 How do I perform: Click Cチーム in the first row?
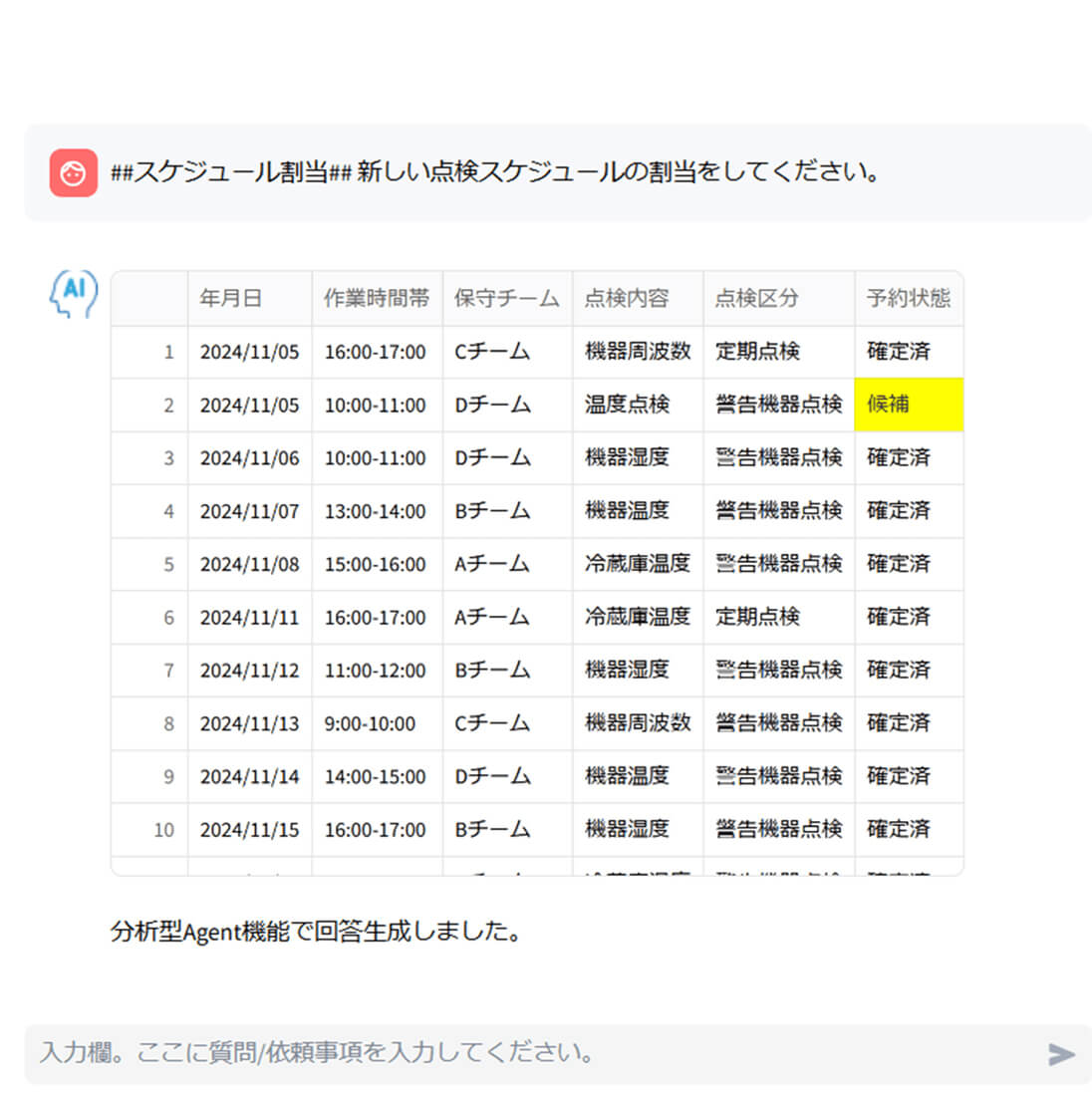[x=492, y=352]
